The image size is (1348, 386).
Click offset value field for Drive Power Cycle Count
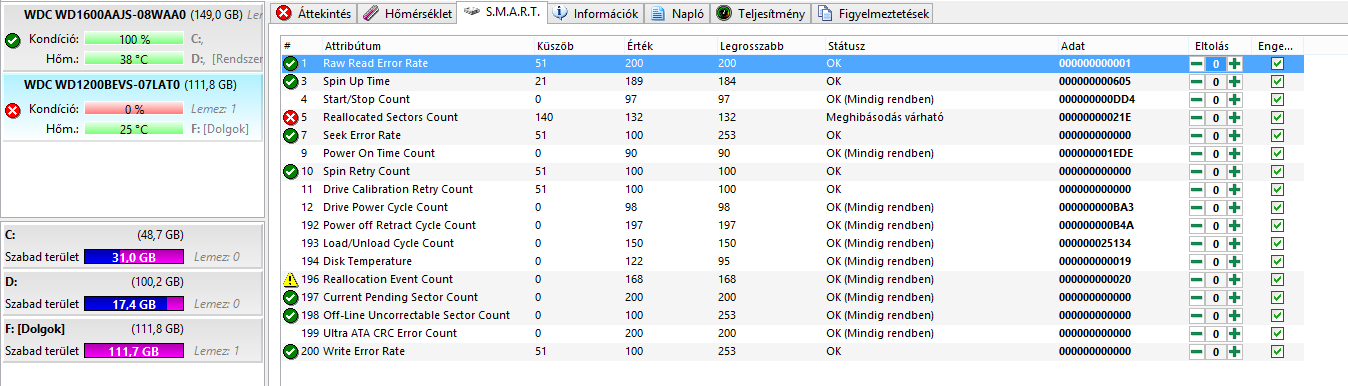1216,207
